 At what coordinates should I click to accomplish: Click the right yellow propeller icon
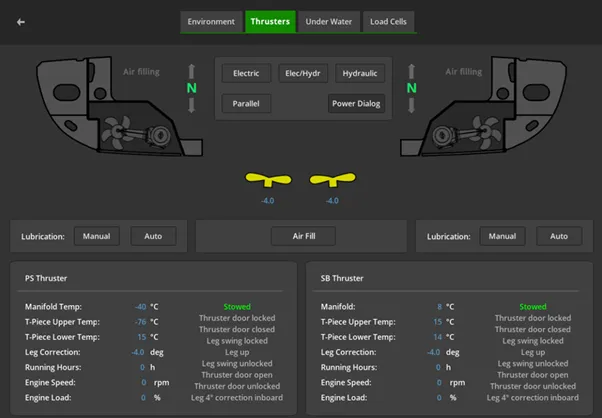click(x=332, y=180)
